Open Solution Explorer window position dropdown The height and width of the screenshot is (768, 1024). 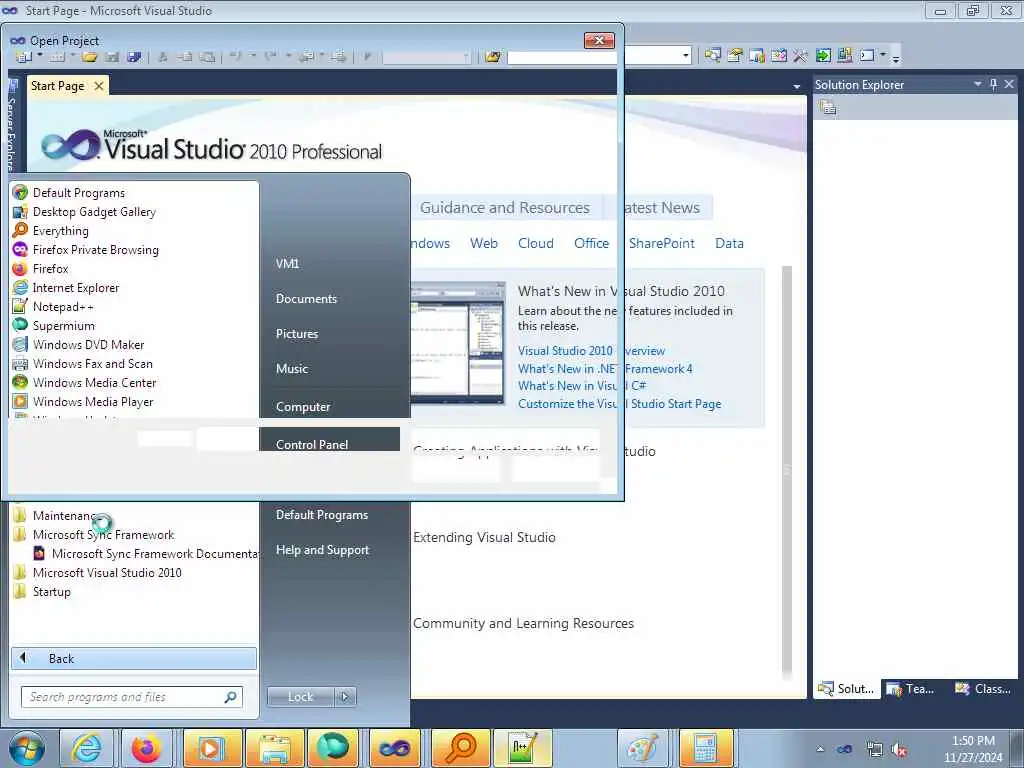point(978,84)
